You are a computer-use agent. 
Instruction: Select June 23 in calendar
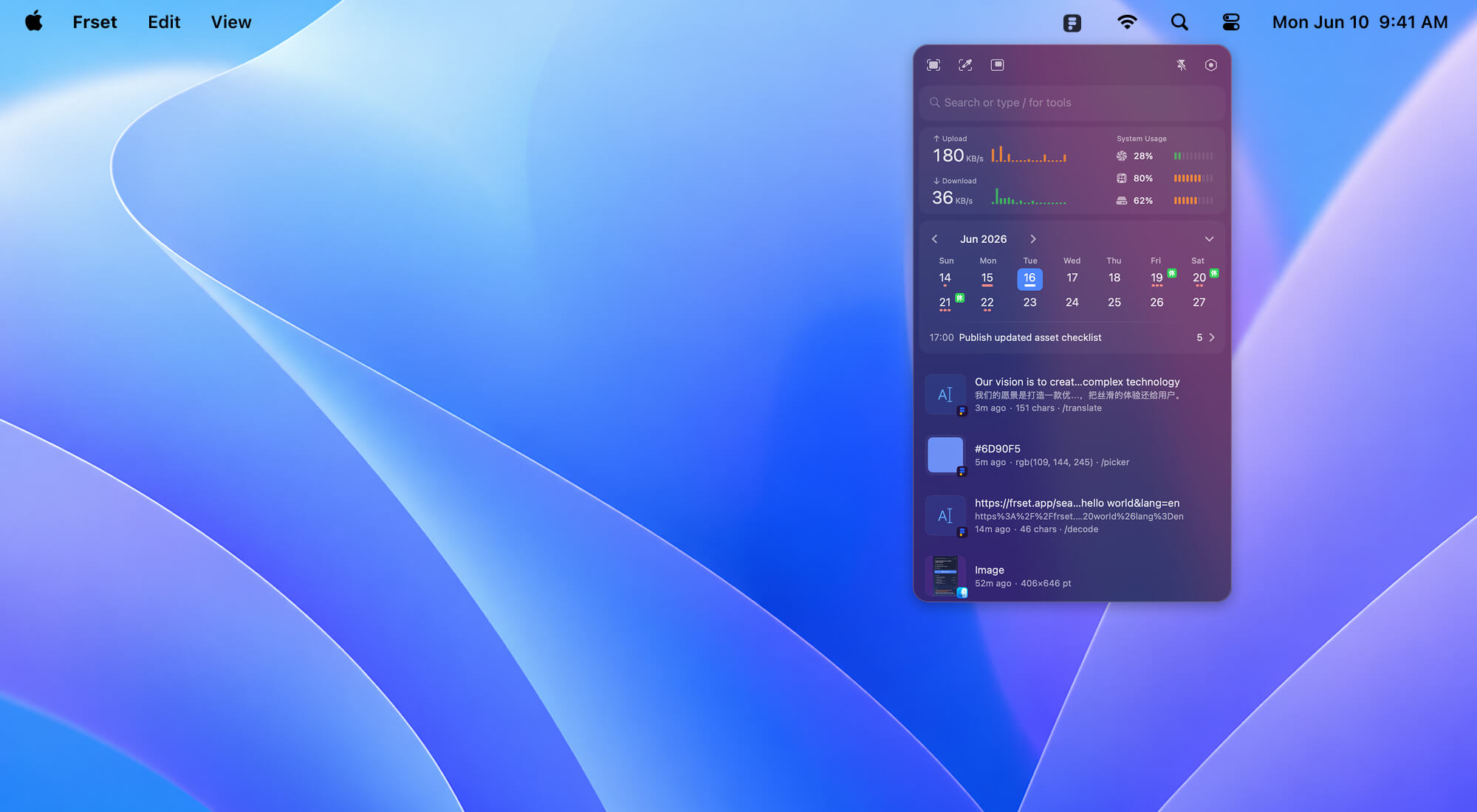[x=1029, y=303]
